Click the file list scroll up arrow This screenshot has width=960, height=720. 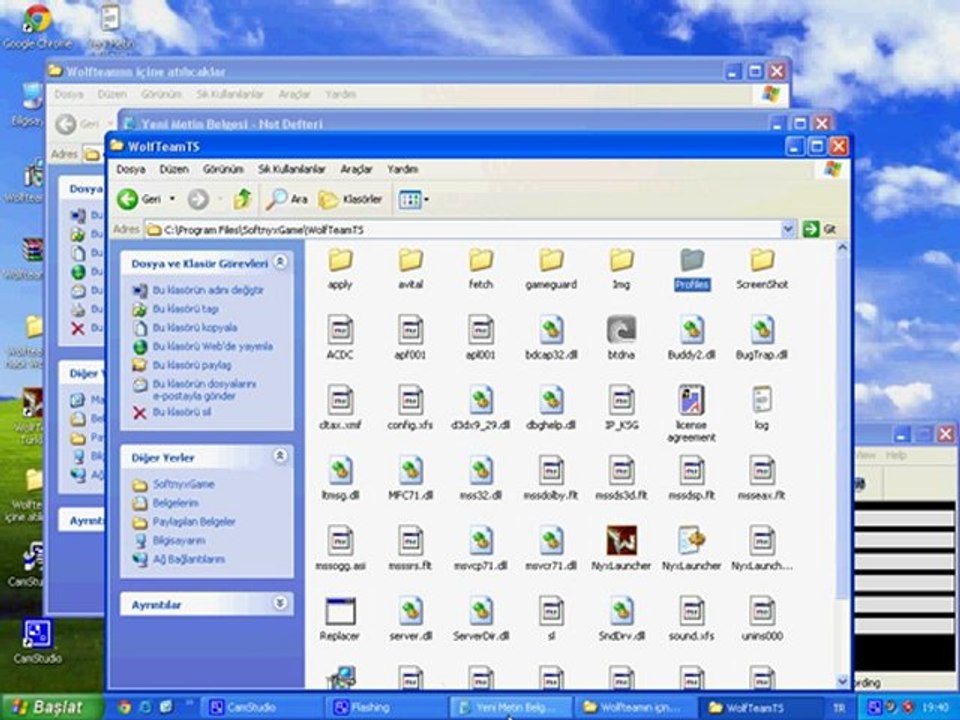842,248
